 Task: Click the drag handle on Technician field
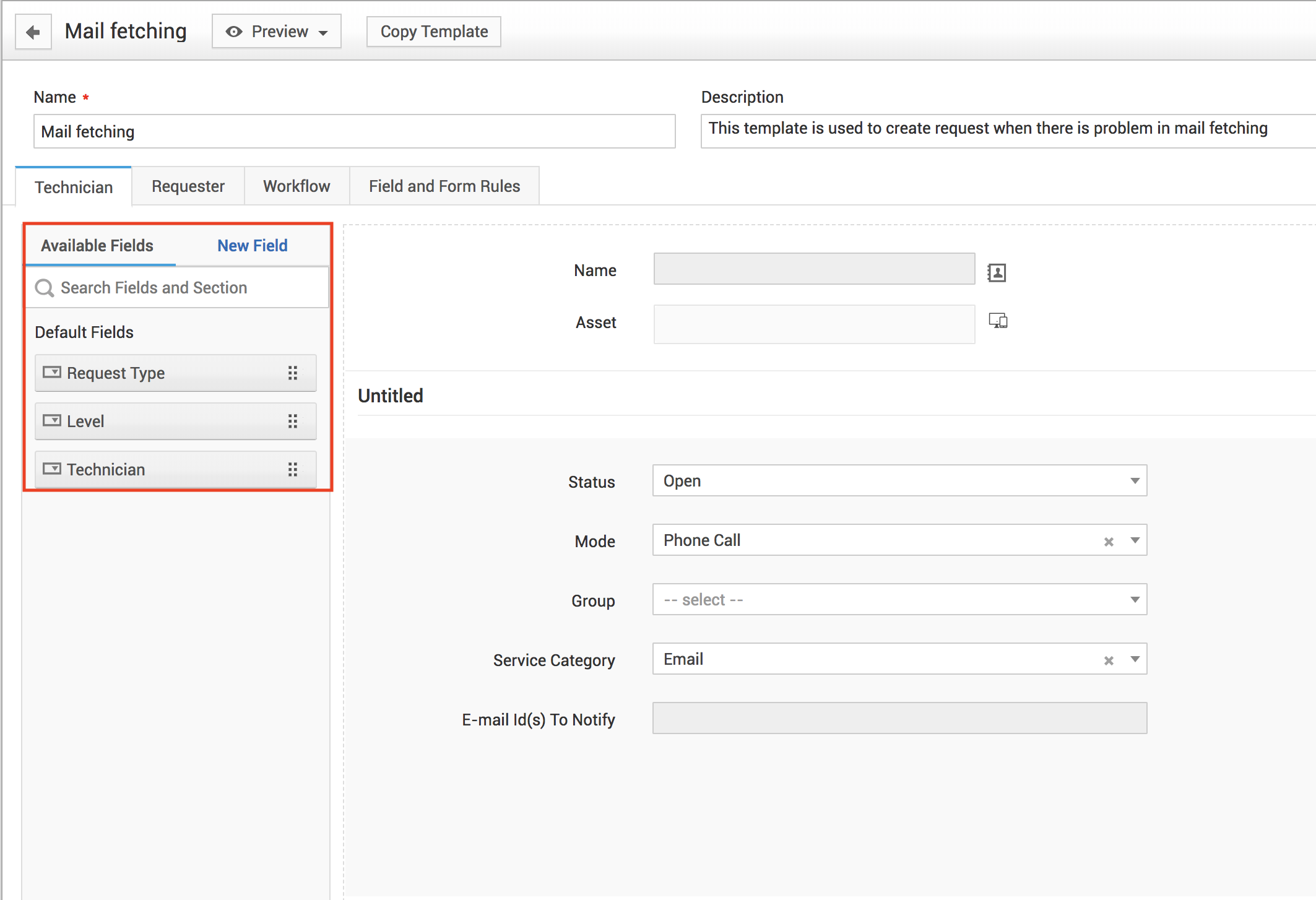[293, 469]
